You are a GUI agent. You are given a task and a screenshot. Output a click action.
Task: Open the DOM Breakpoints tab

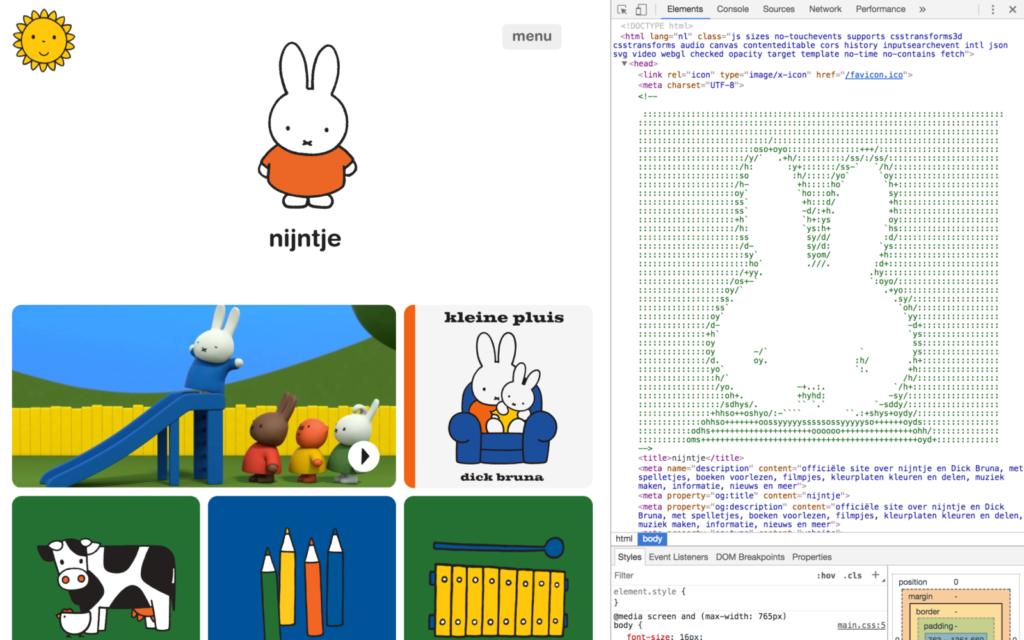[750, 557]
